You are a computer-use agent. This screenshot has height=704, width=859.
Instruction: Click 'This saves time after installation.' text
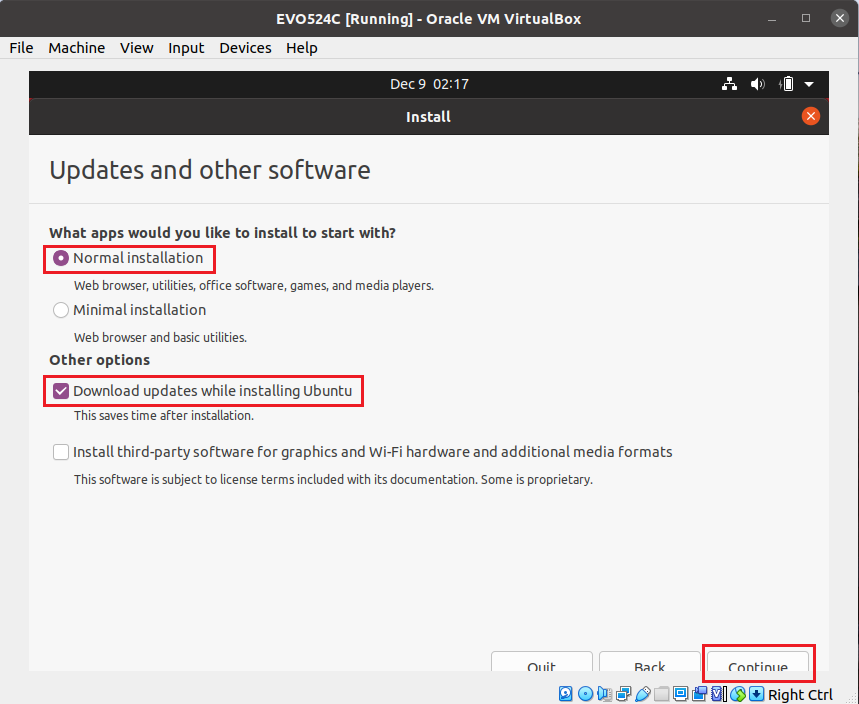(x=164, y=416)
